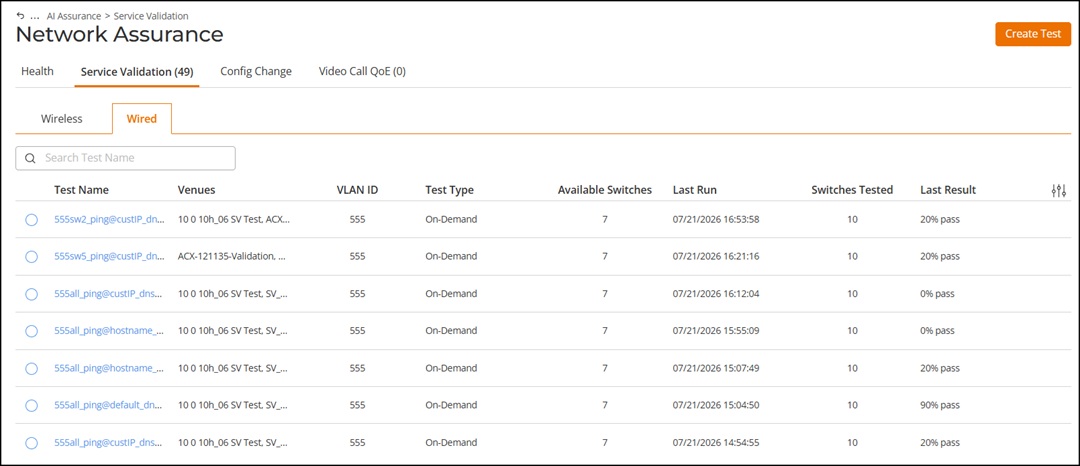The image size is (1080, 466).
Task: Switch to the Health tab
Action: pyautogui.click(x=37, y=71)
